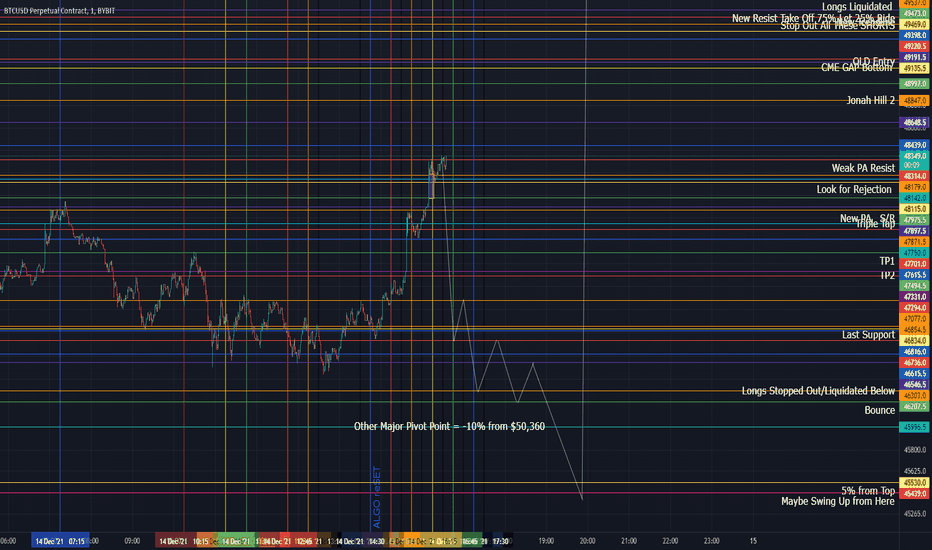Select the 47615.5 blue price label
This screenshot has width=932, height=550.
[914, 275]
